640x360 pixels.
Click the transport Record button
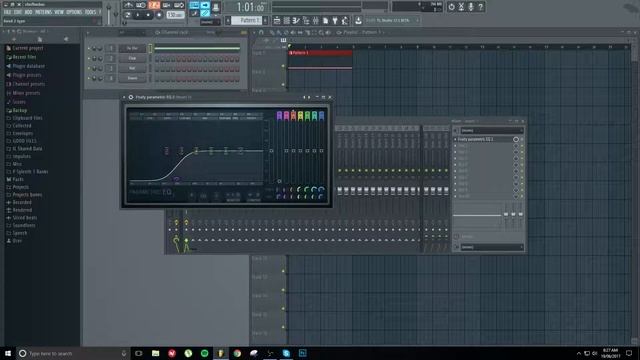tap(159, 15)
